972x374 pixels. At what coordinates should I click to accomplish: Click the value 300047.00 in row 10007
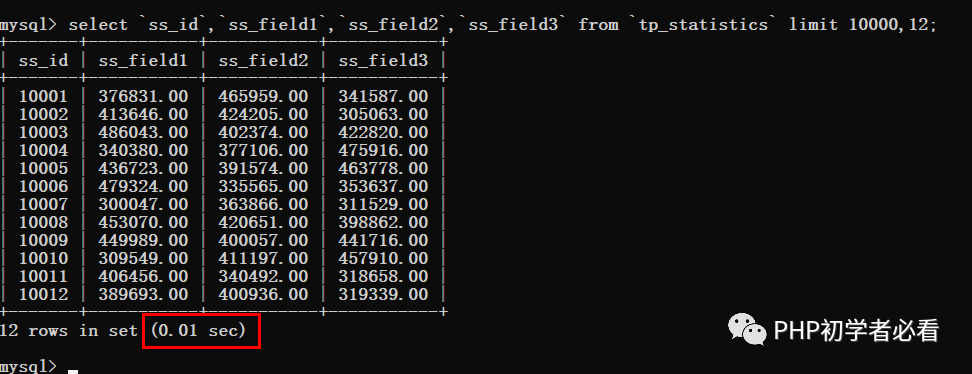point(143,204)
